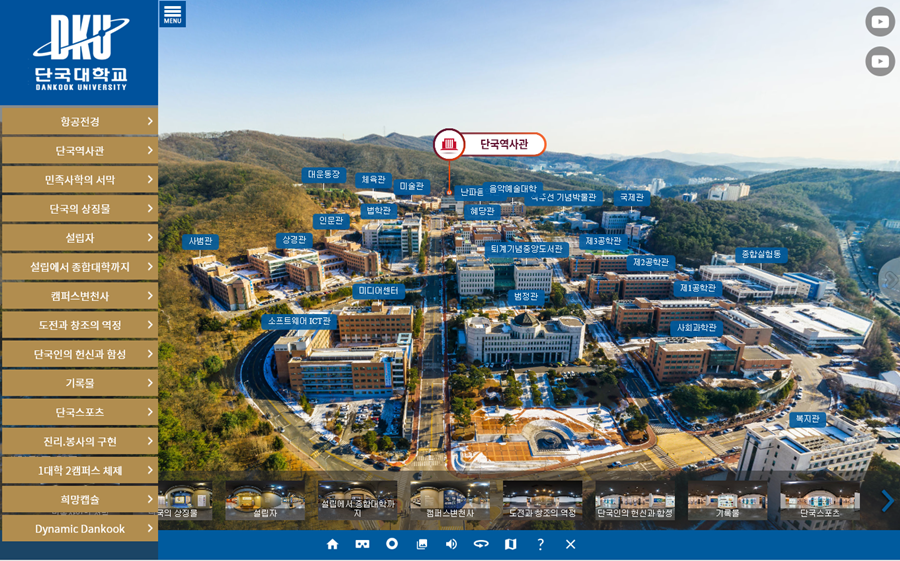
Task: Click the 범정관 building label
Action: (x=526, y=297)
